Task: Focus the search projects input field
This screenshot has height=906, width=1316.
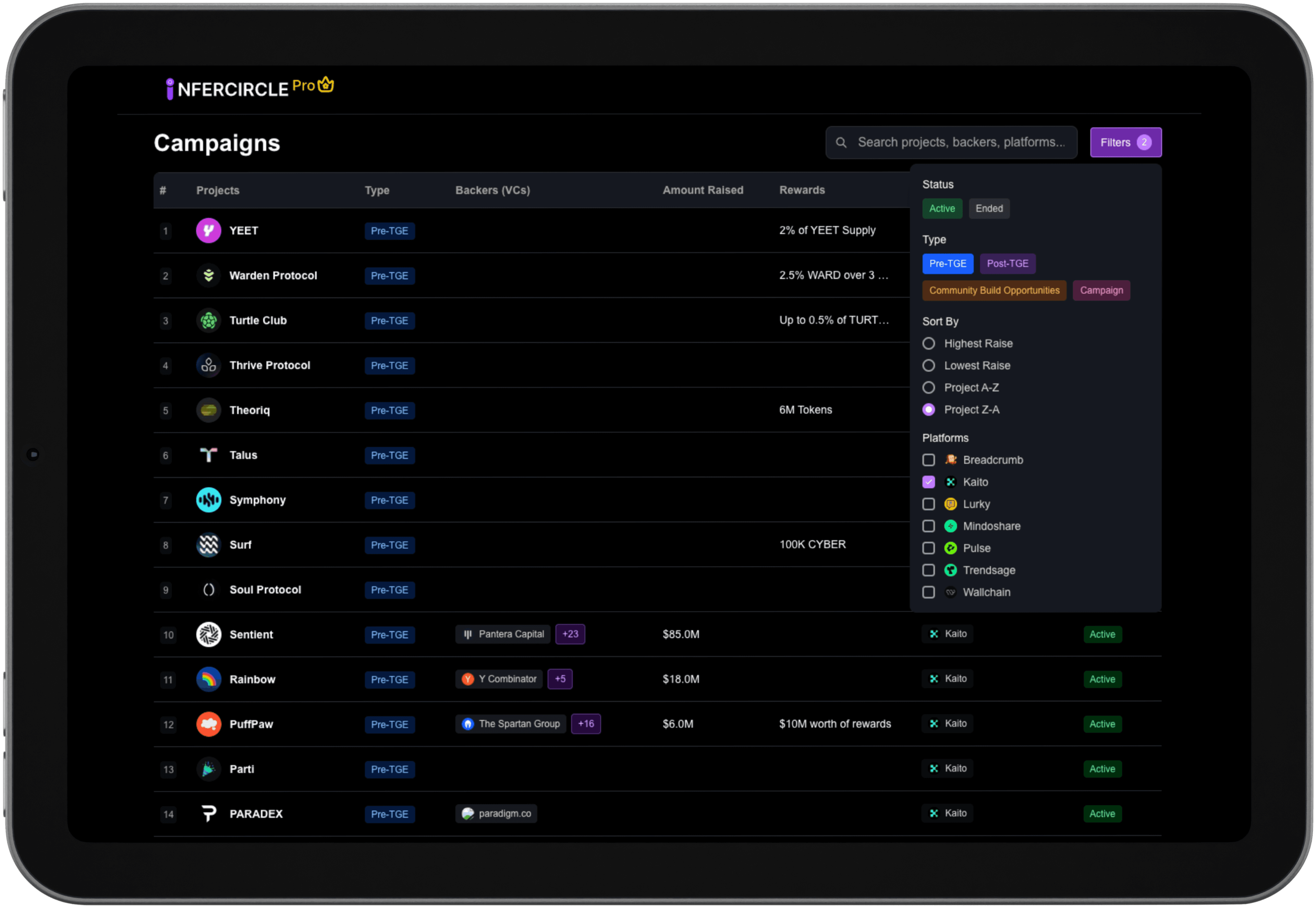Action: click(x=961, y=143)
